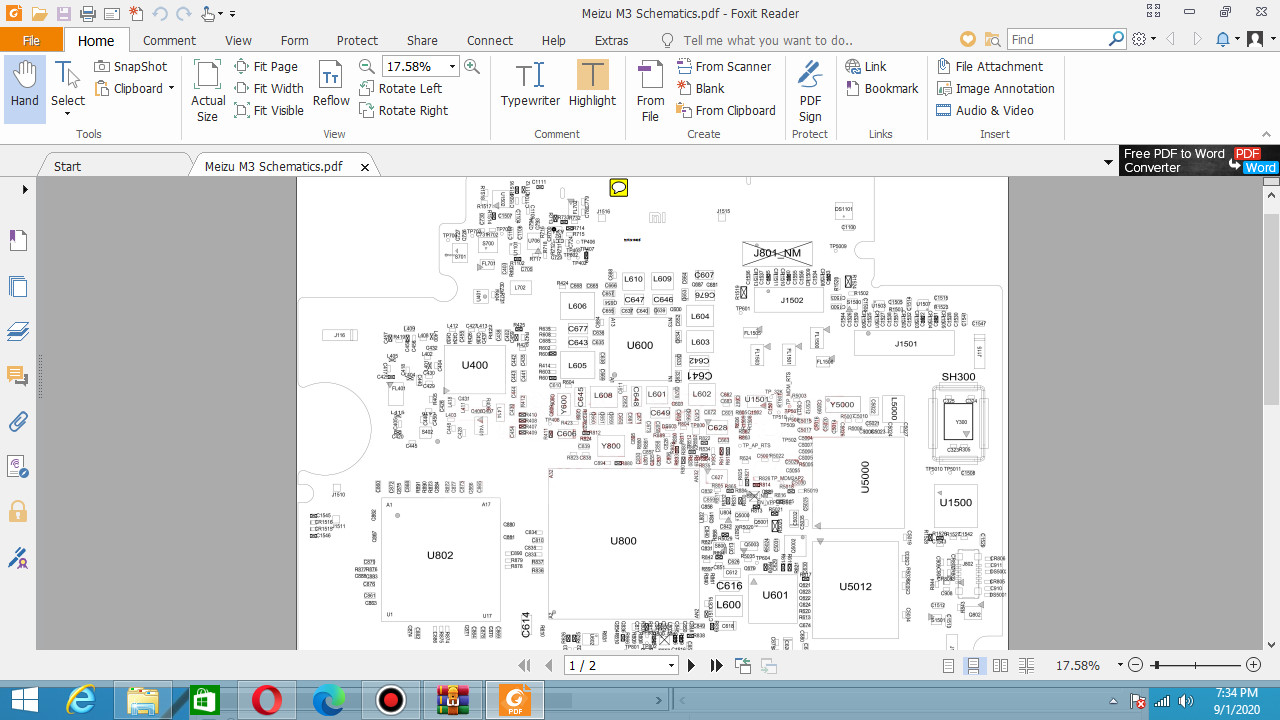
Task: Add a Bookmark
Action: tap(882, 88)
